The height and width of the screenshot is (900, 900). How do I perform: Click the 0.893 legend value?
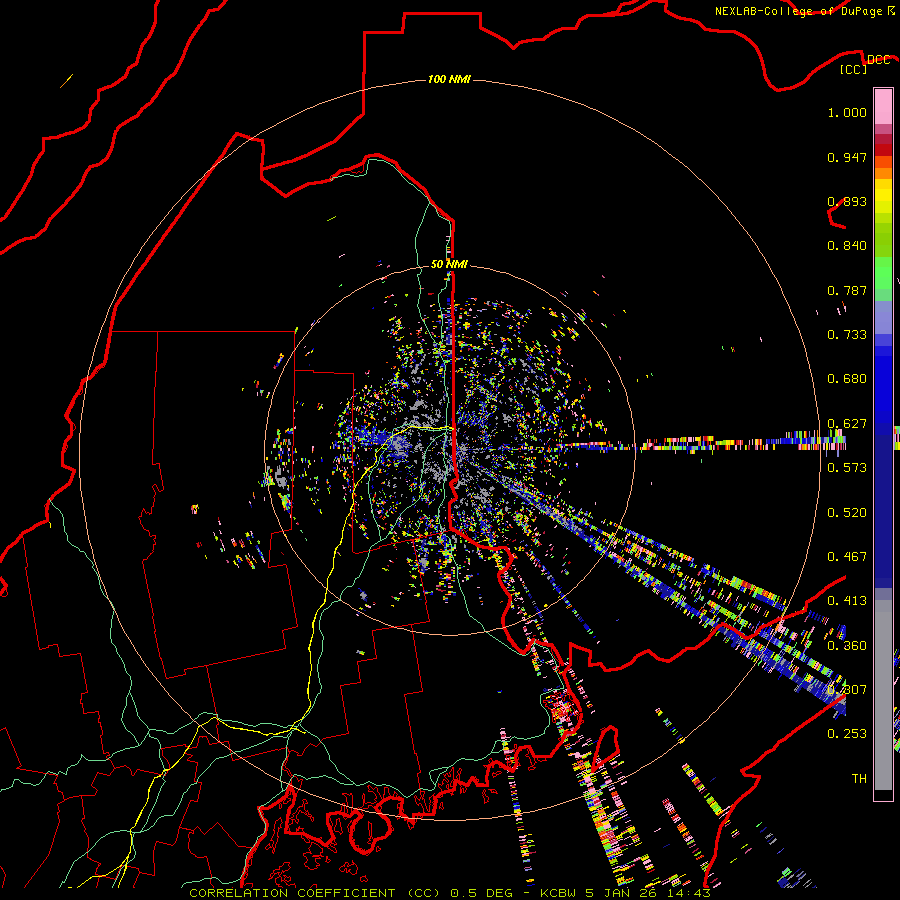tap(847, 201)
